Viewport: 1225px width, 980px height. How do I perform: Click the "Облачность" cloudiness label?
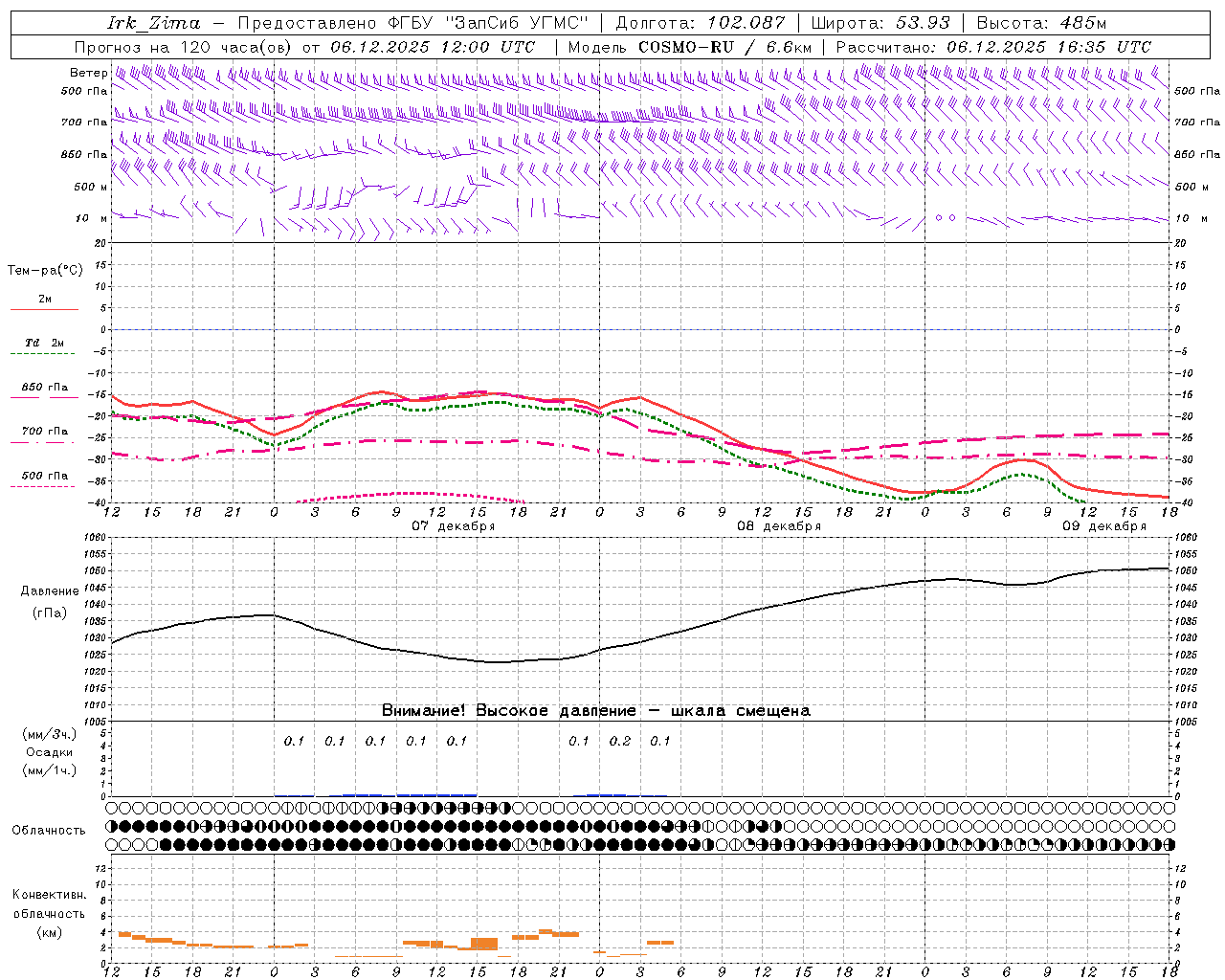tap(49, 831)
